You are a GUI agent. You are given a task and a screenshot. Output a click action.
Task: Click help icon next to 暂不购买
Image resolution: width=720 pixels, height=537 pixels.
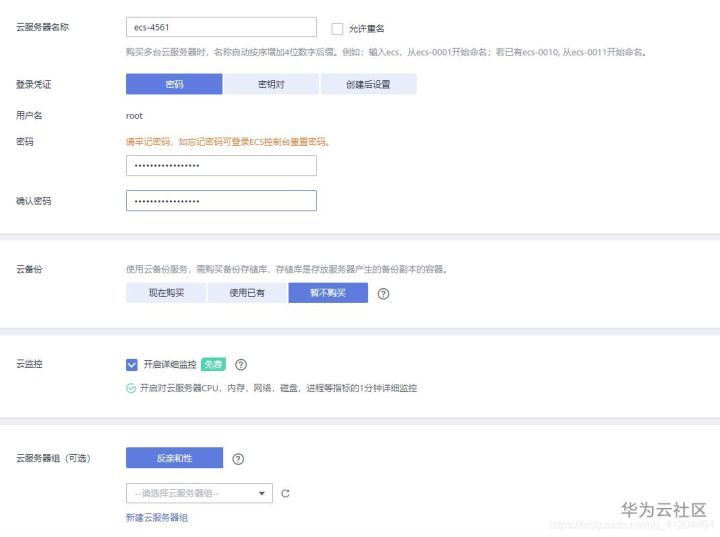[x=383, y=294]
